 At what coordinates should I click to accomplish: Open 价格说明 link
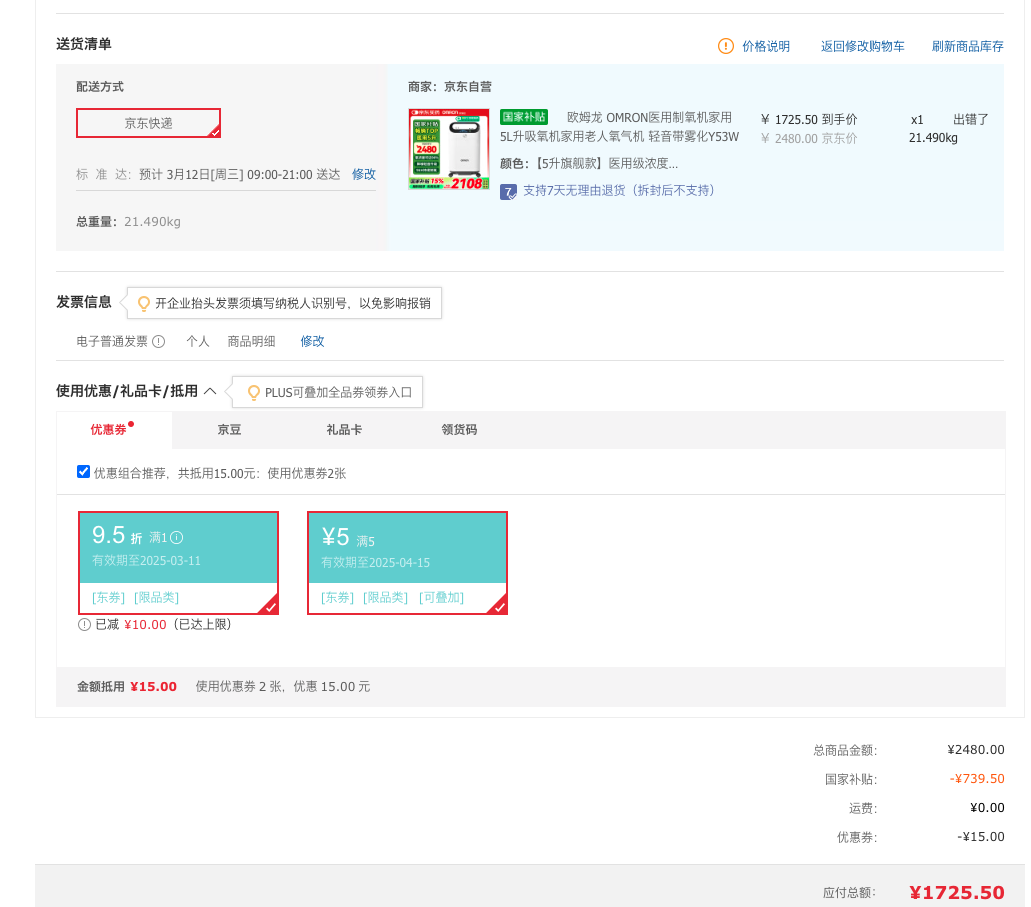pyautogui.click(x=766, y=46)
